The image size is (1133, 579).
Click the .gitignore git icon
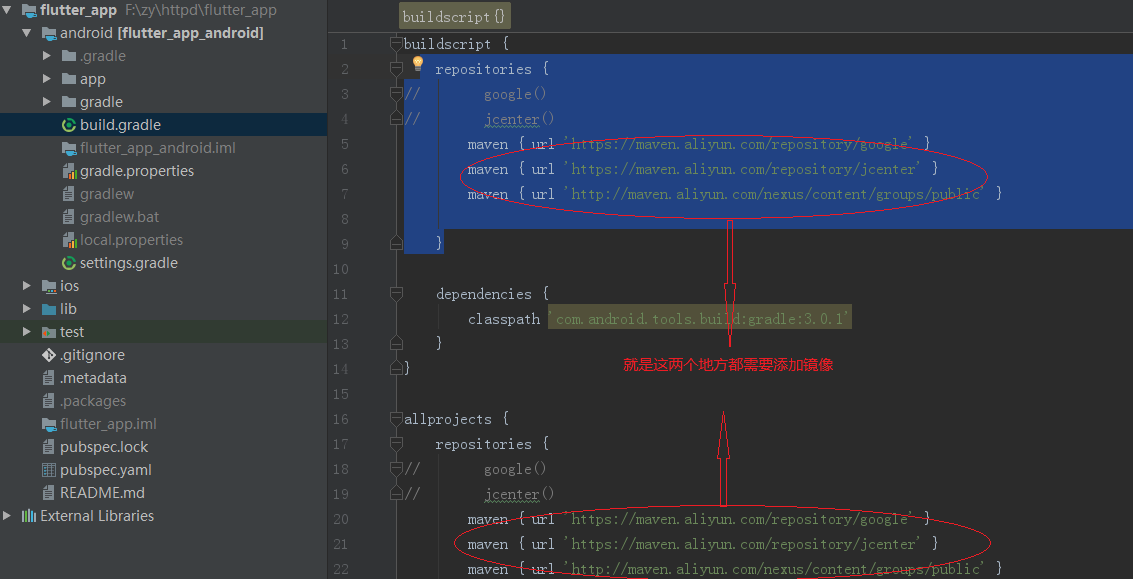point(49,355)
